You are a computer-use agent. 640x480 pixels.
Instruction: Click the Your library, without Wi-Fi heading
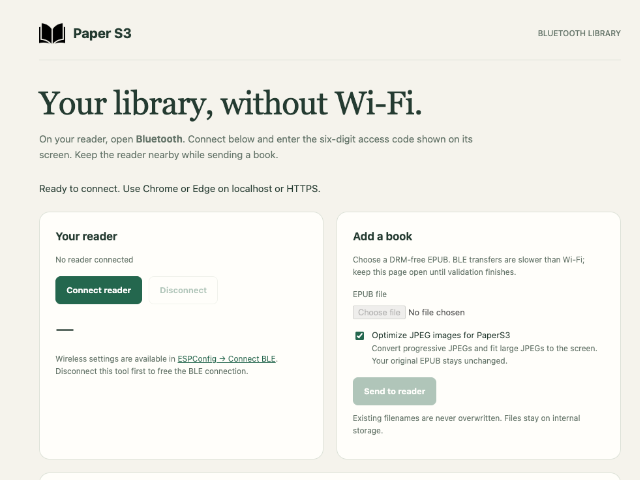point(230,104)
